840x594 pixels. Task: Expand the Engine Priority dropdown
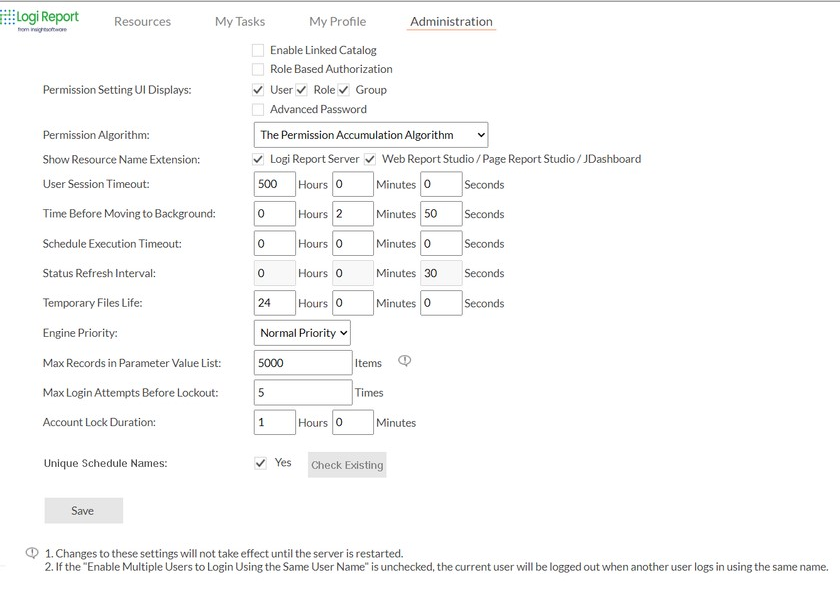pyautogui.click(x=302, y=333)
